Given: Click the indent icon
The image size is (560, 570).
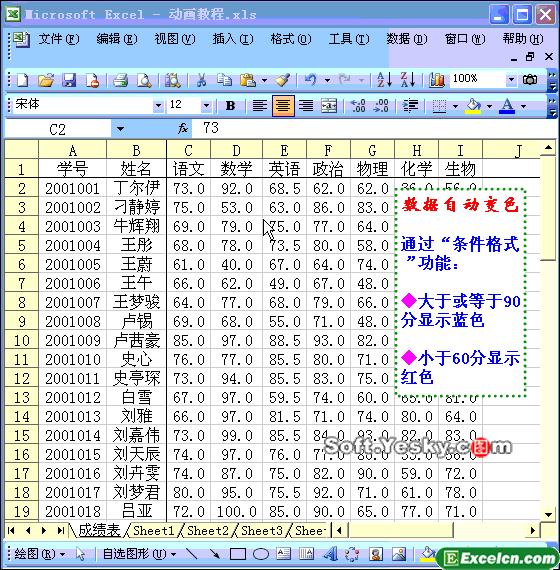Looking at the screenshot, I should tap(410, 106).
